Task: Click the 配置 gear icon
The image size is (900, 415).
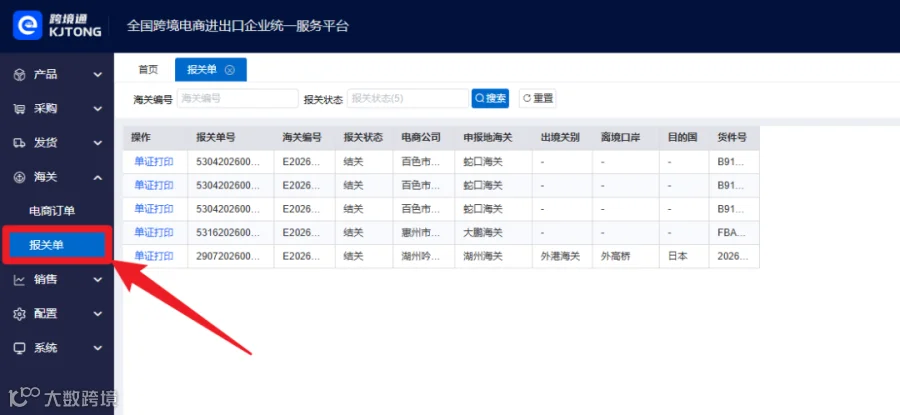Action: 20,314
